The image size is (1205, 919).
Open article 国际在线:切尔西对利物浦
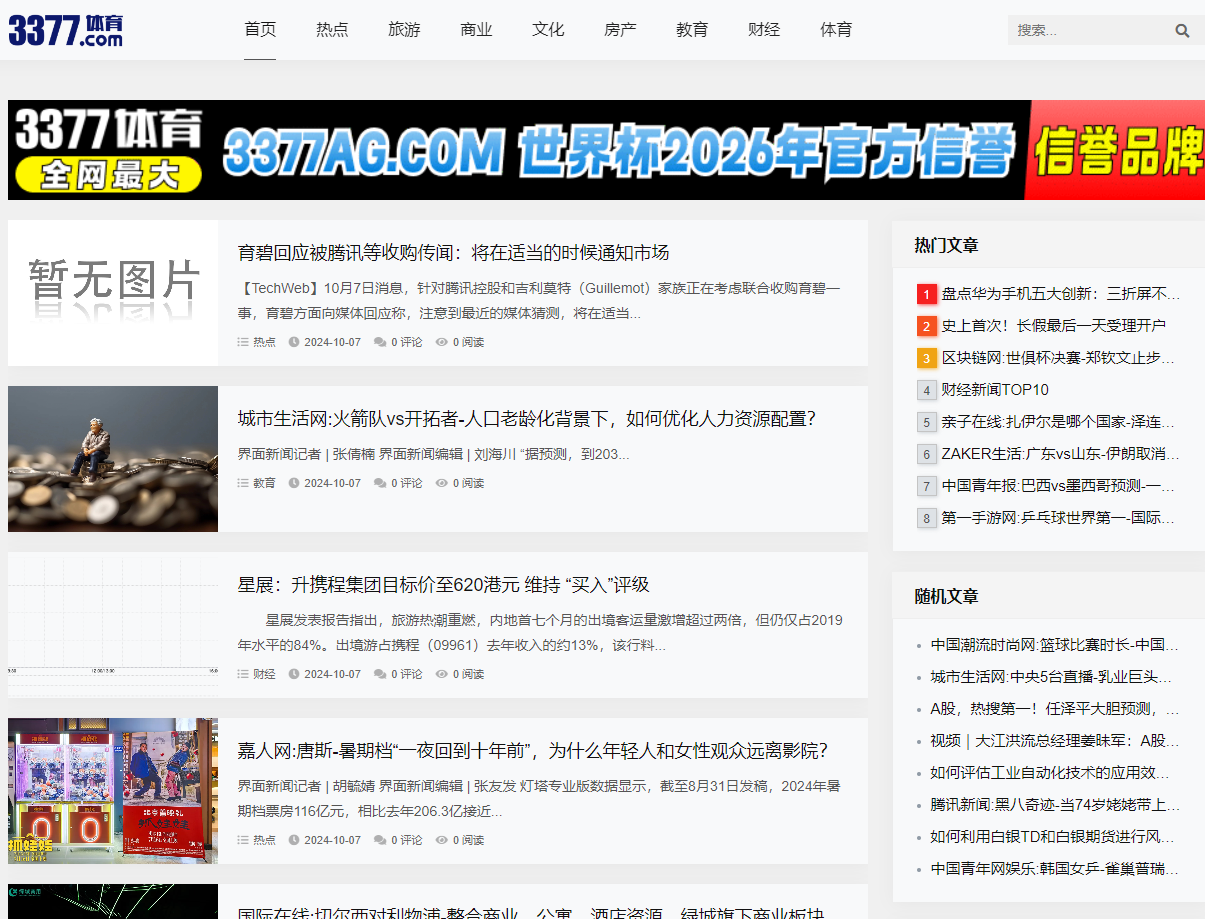coord(530,913)
